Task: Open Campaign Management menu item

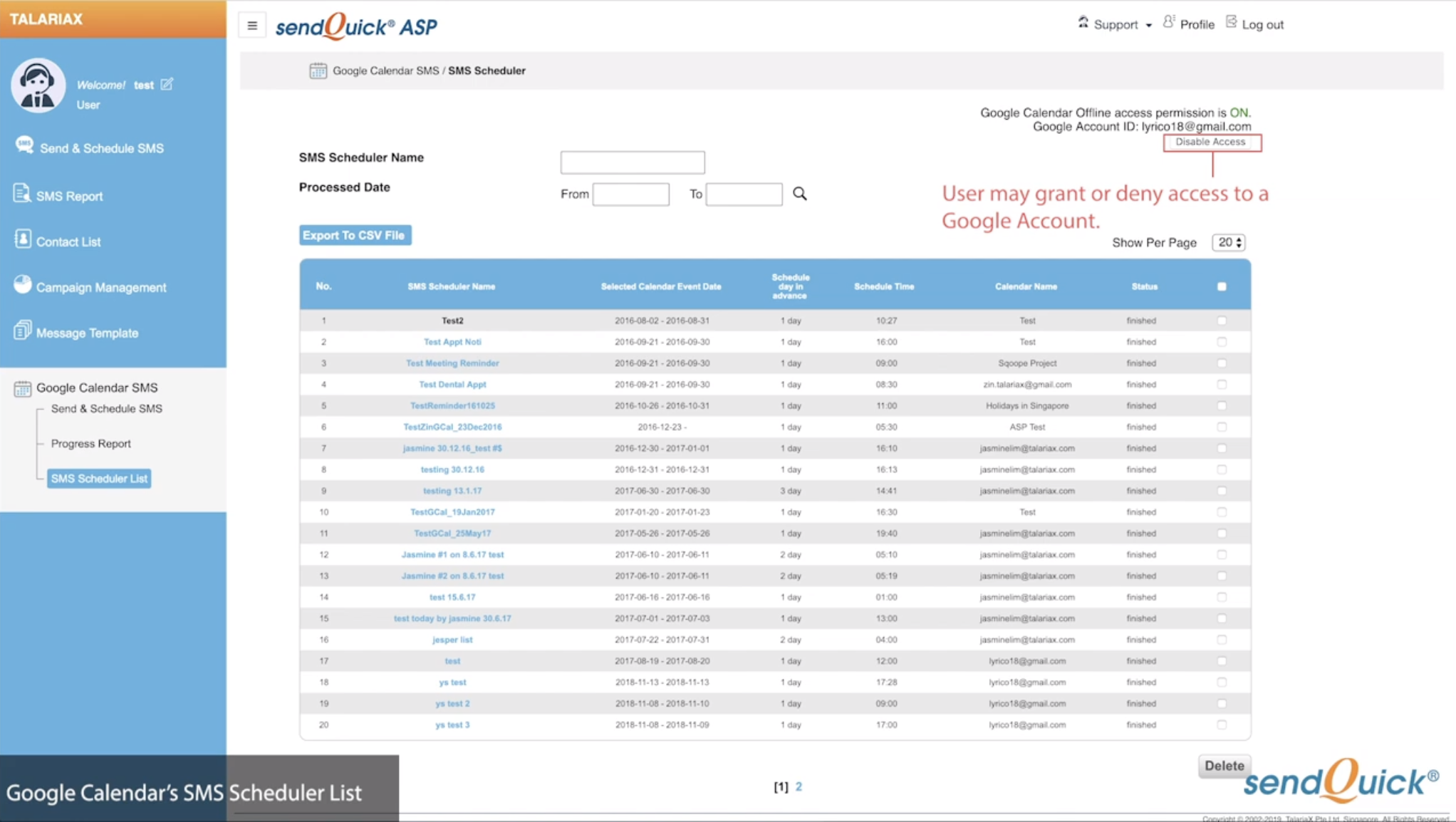Action: (101, 287)
